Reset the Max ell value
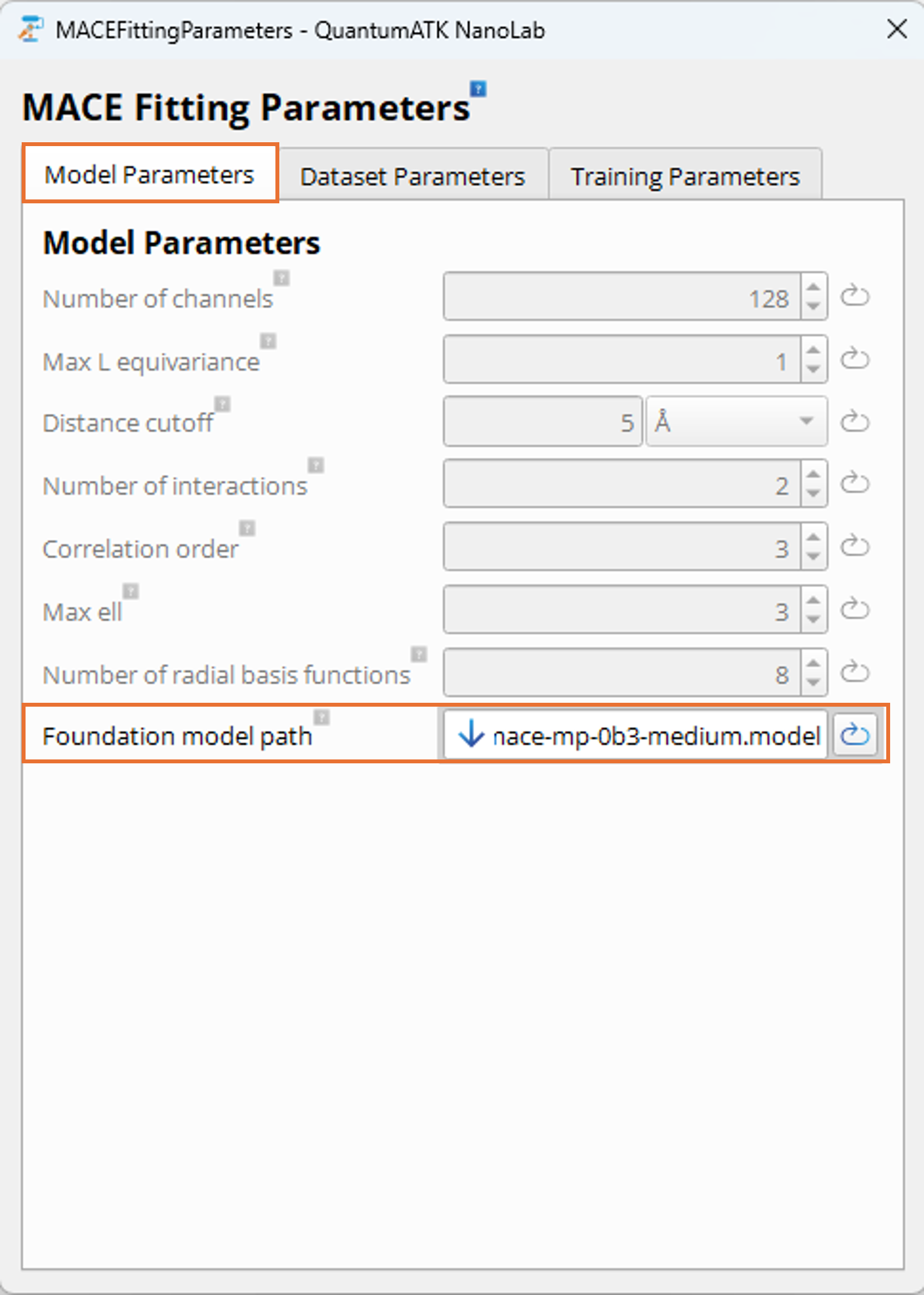 (855, 609)
